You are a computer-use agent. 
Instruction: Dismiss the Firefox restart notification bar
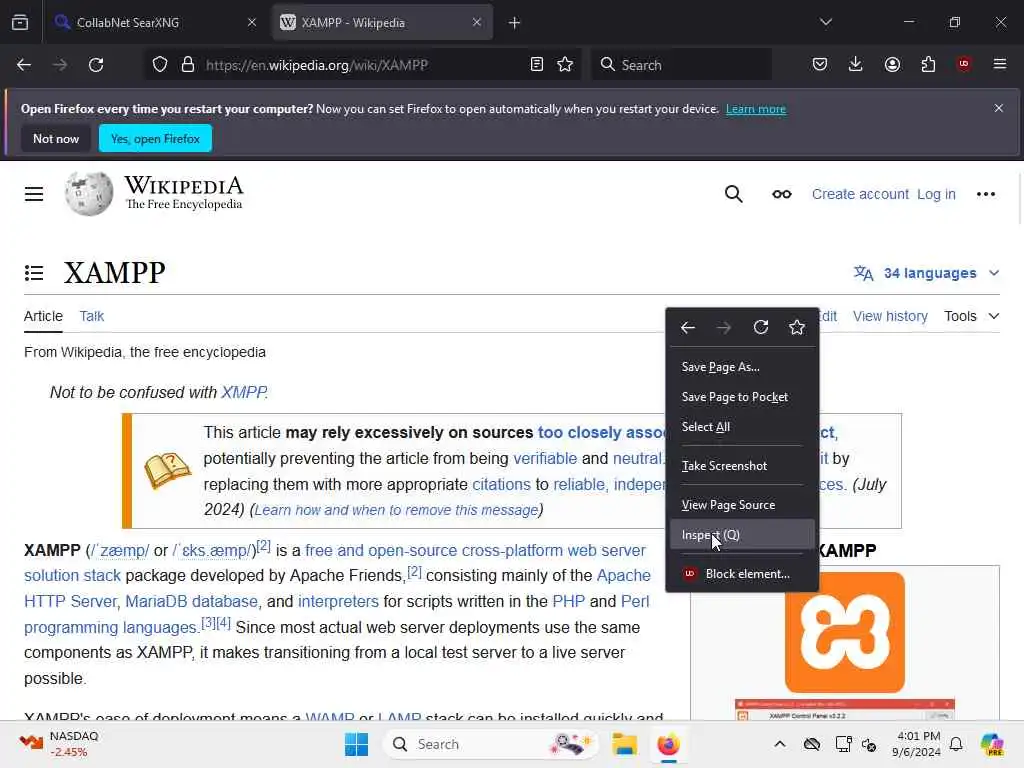click(x=999, y=108)
